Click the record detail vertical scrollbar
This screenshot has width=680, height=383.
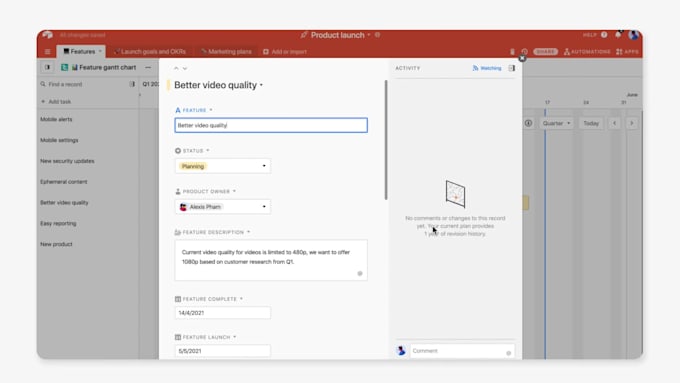click(x=386, y=140)
